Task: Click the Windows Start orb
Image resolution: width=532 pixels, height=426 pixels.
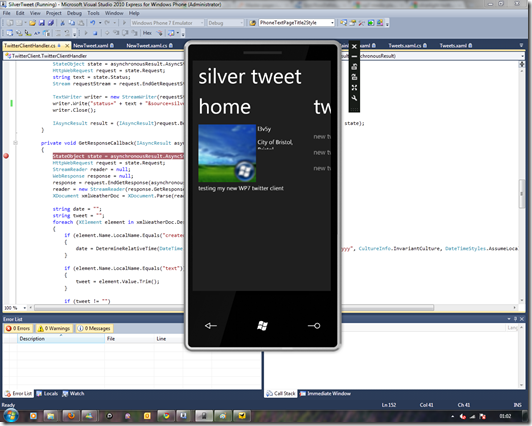Action: point(11,416)
